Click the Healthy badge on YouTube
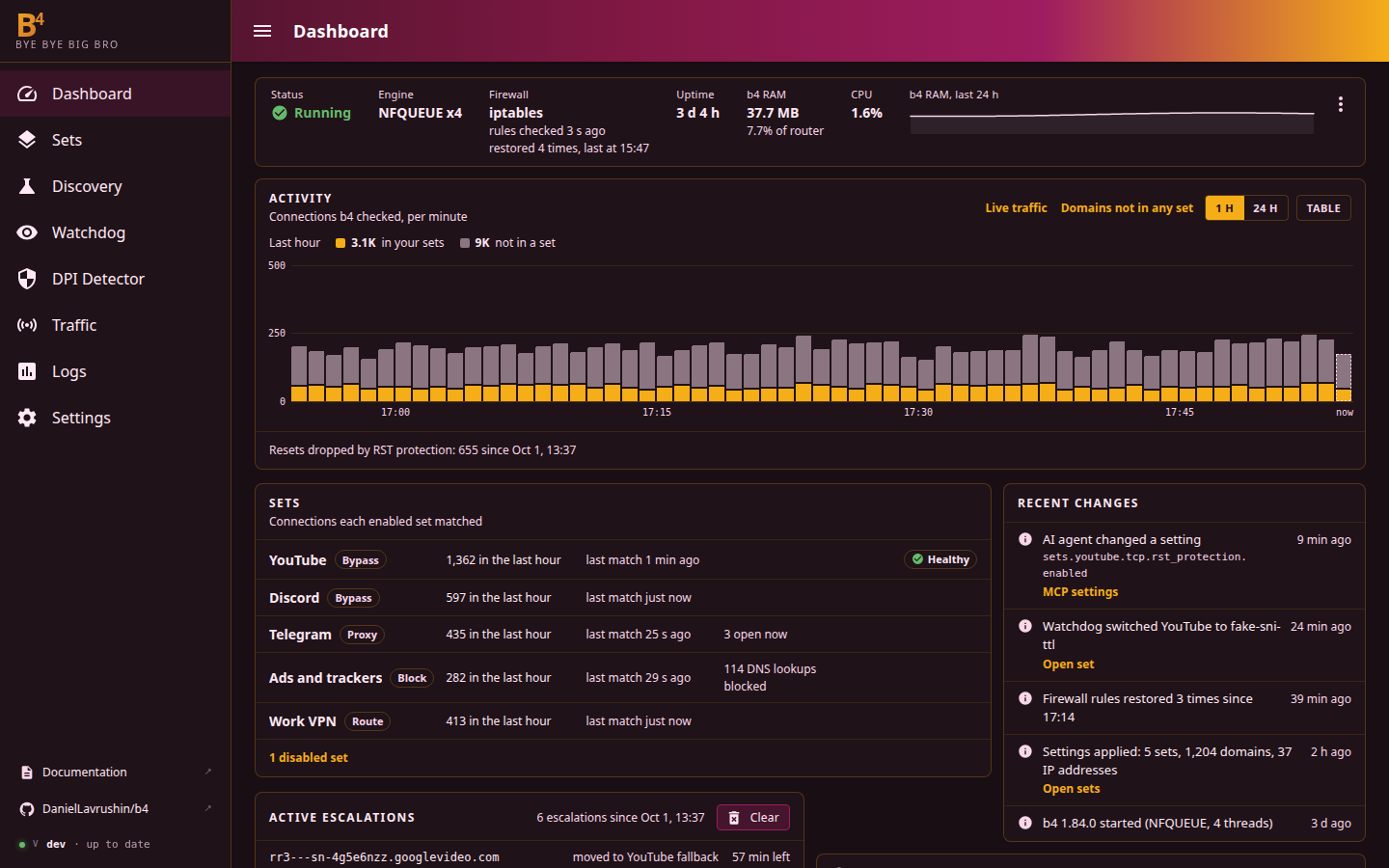 click(940, 559)
